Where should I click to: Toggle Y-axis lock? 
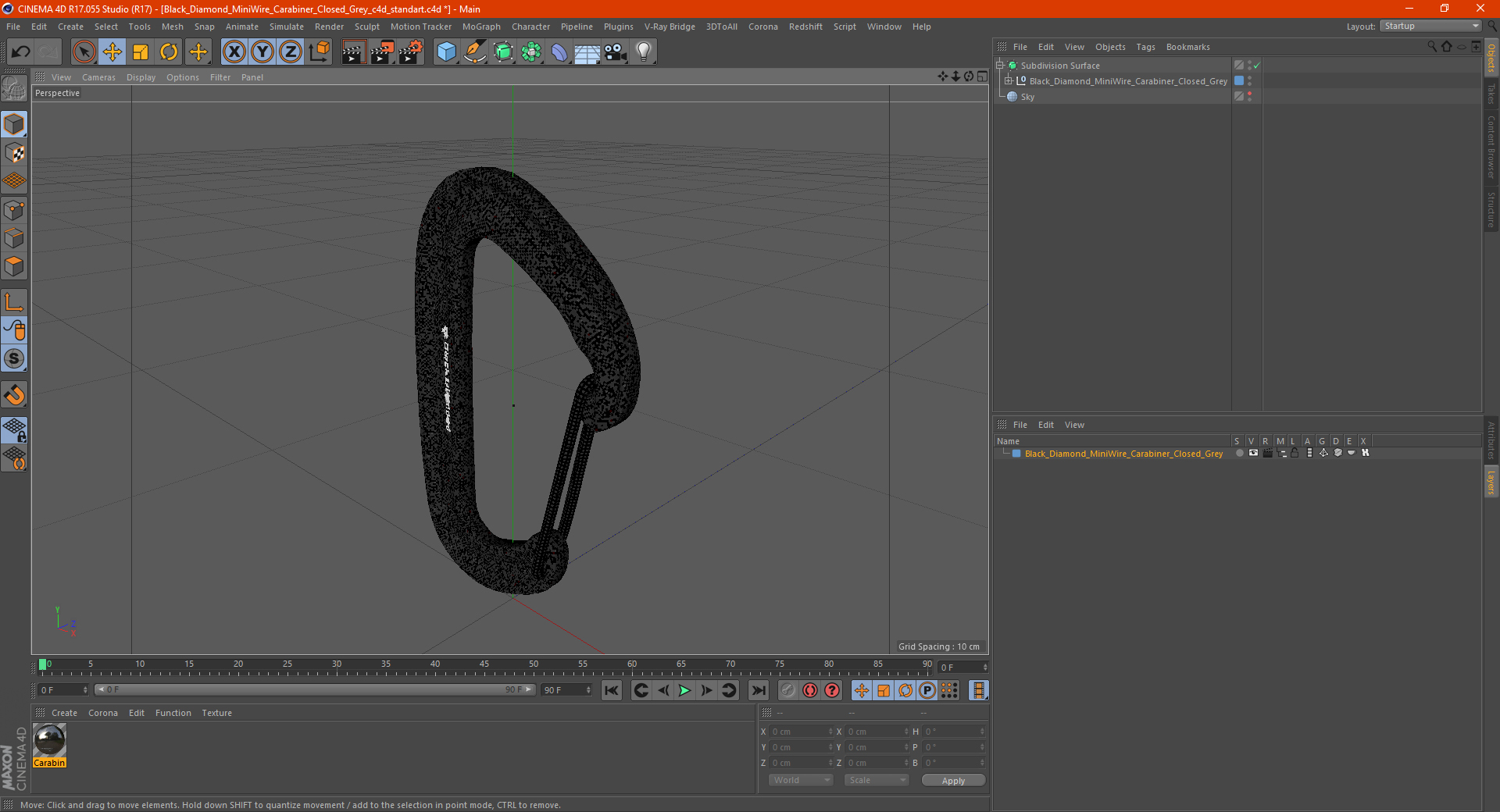[x=262, y=52]
